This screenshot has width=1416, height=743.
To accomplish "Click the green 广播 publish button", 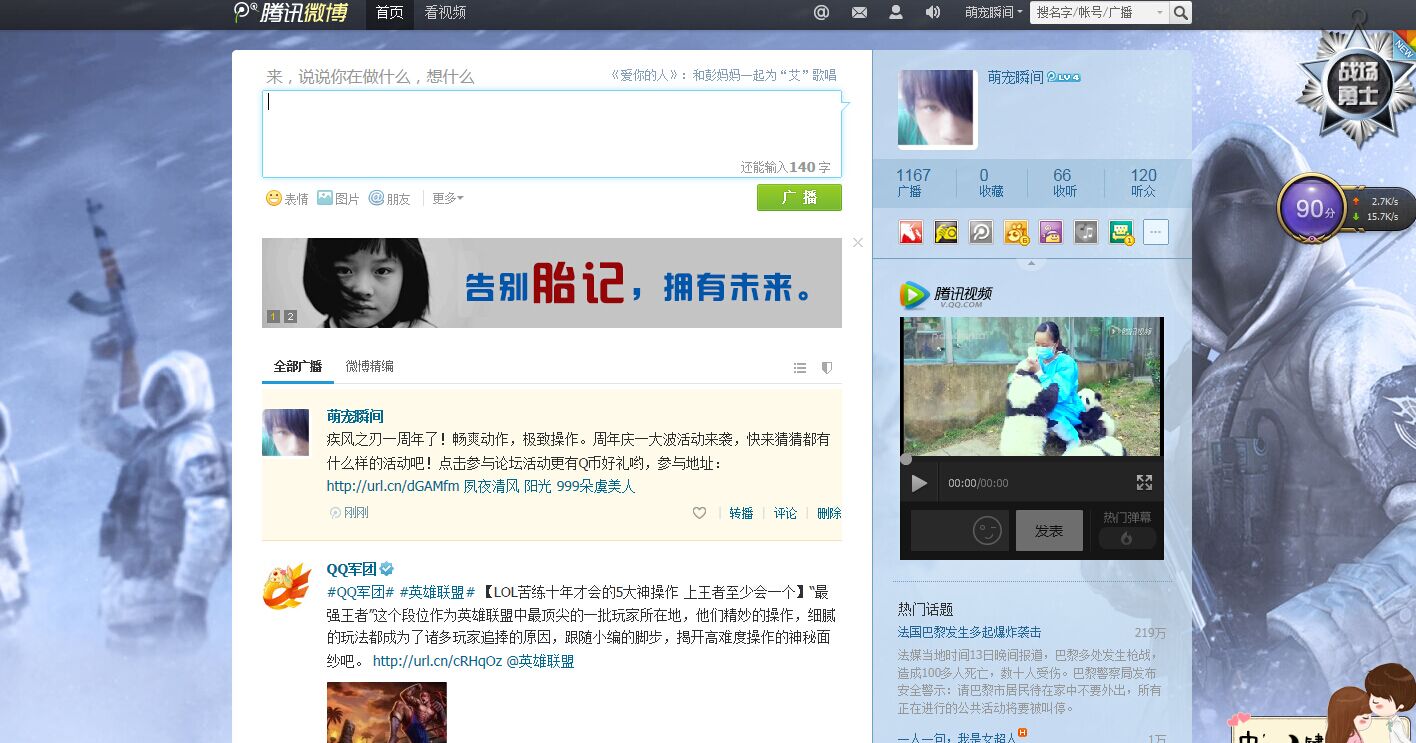I will point(799,197).
